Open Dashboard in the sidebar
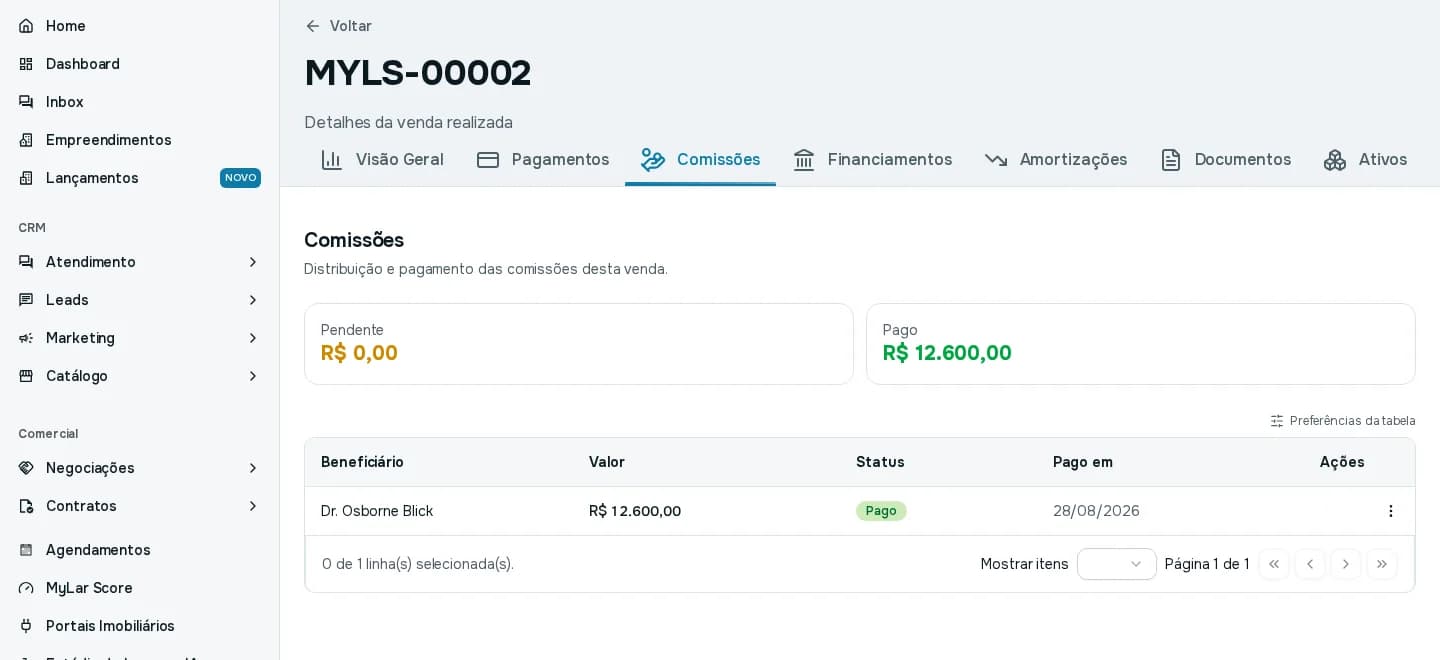Screen dimensions: 1440x660 [x=140, y=64]
